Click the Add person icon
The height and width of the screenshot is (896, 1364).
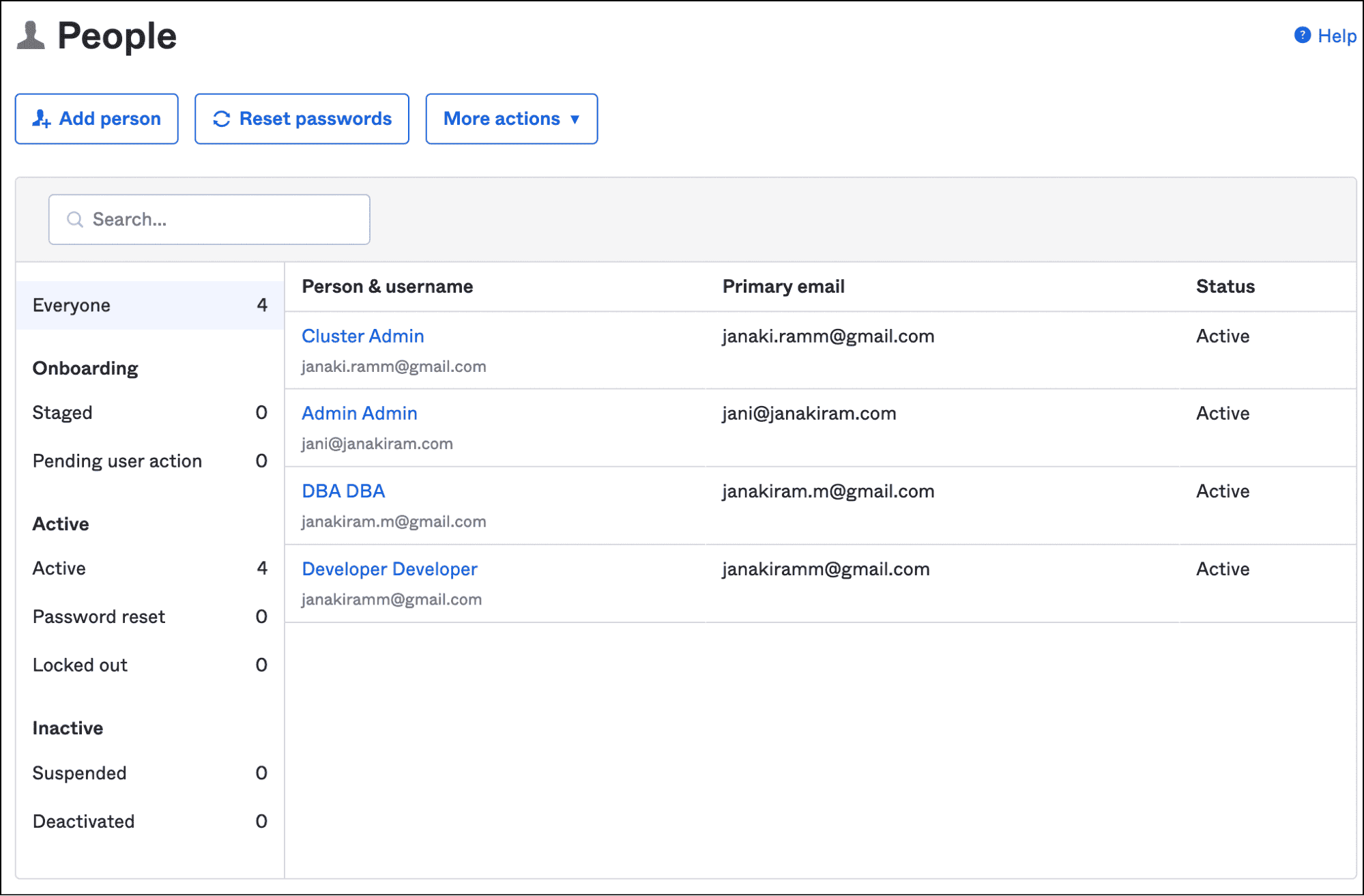click(x=41, y=119)
